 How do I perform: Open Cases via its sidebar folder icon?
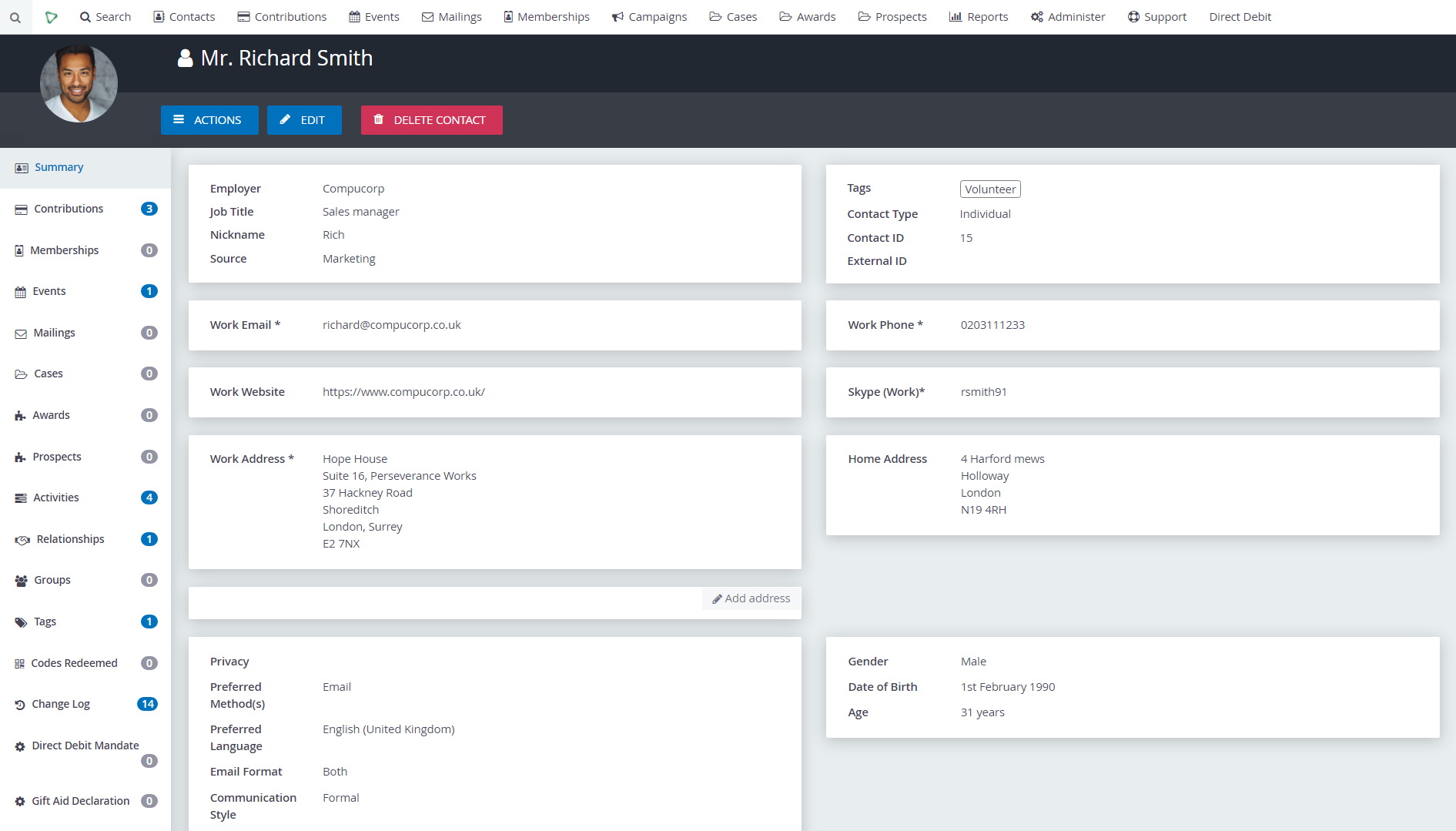(x=20, y=373)
